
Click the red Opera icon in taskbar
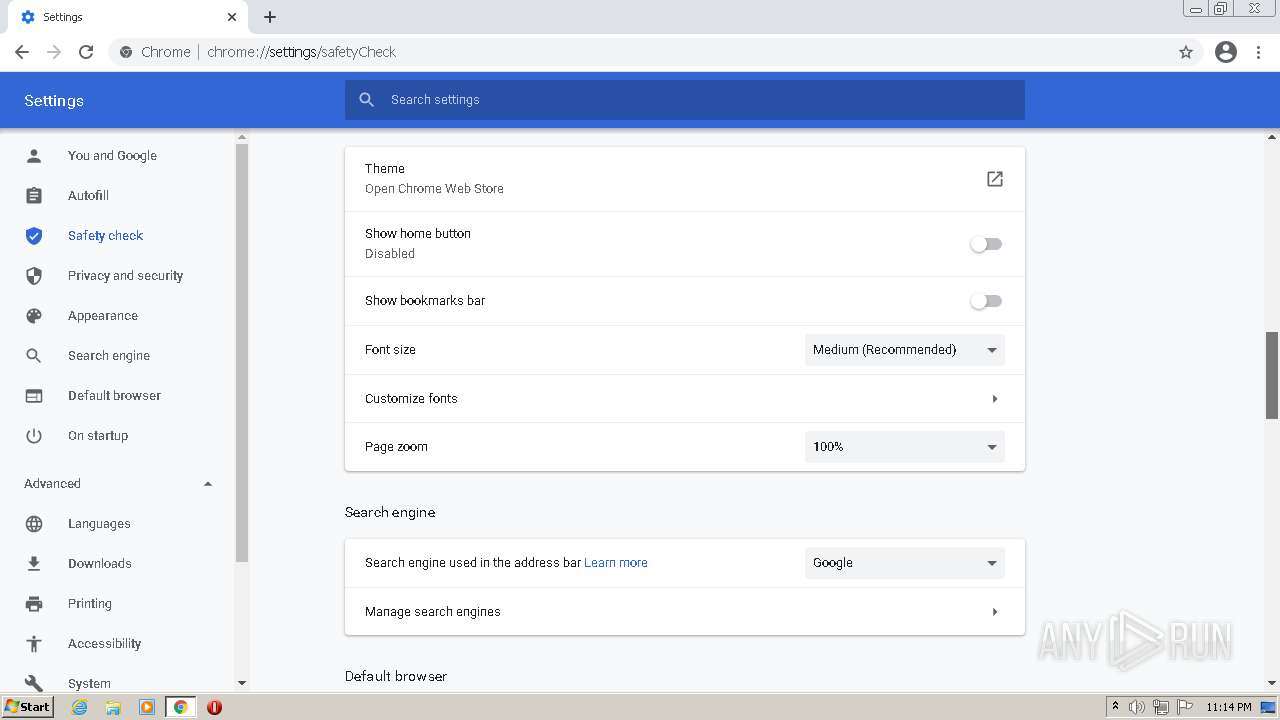(214, 707)
